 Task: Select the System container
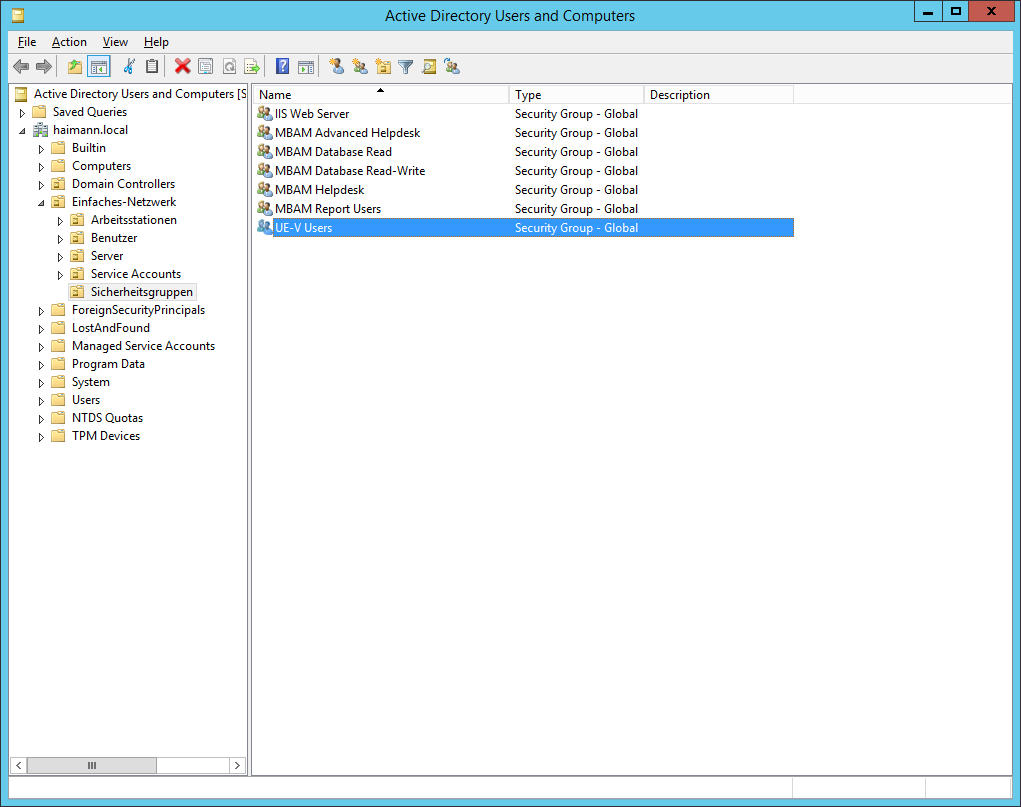(91, 382)
